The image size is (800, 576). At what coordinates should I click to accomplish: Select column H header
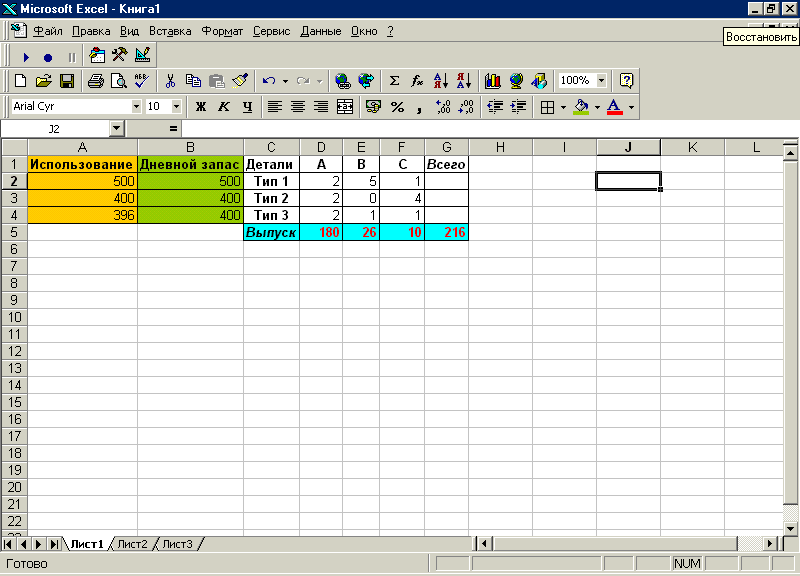tap(501, 147)
